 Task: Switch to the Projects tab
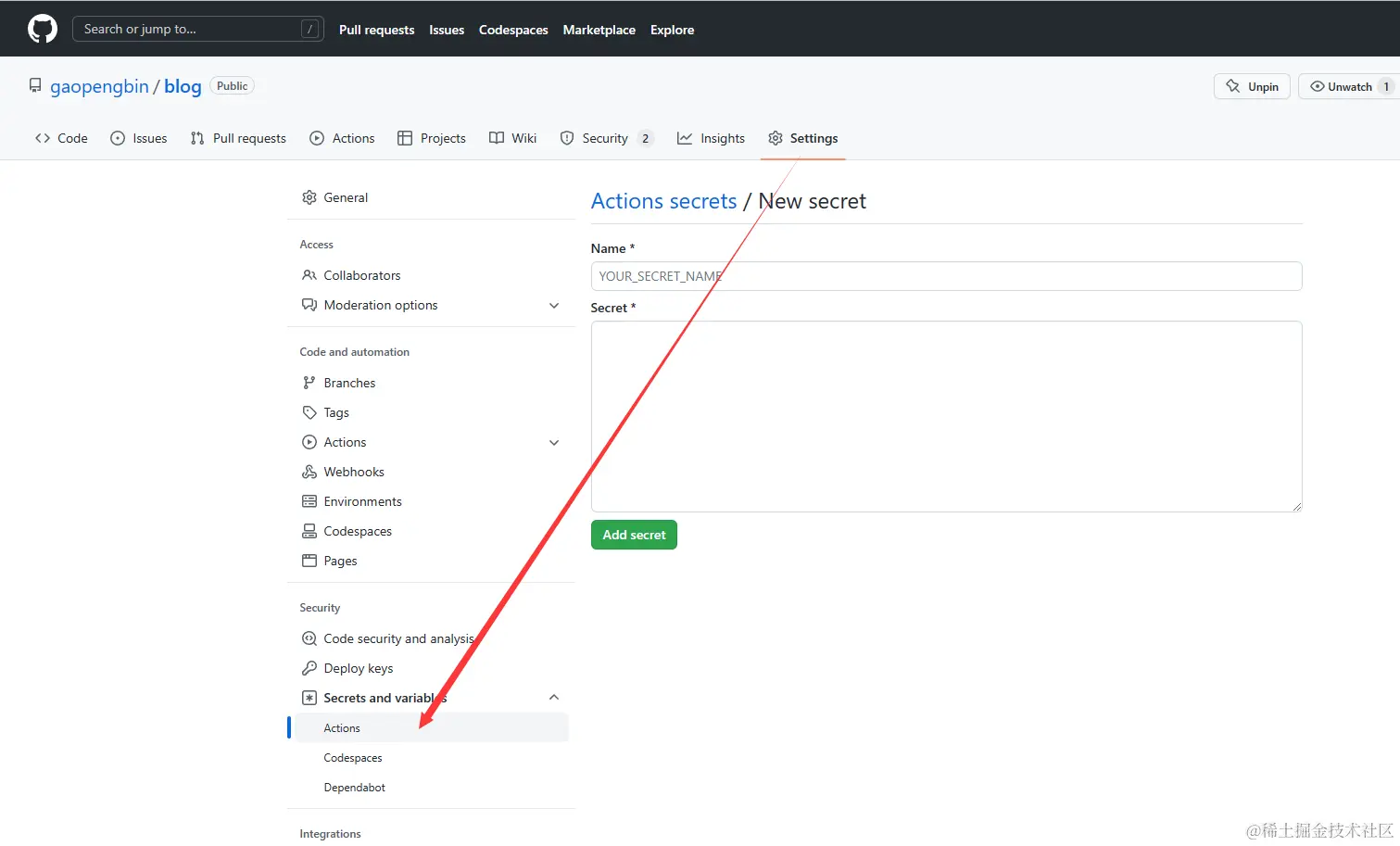pyautogui.click(x=432, y=138)
